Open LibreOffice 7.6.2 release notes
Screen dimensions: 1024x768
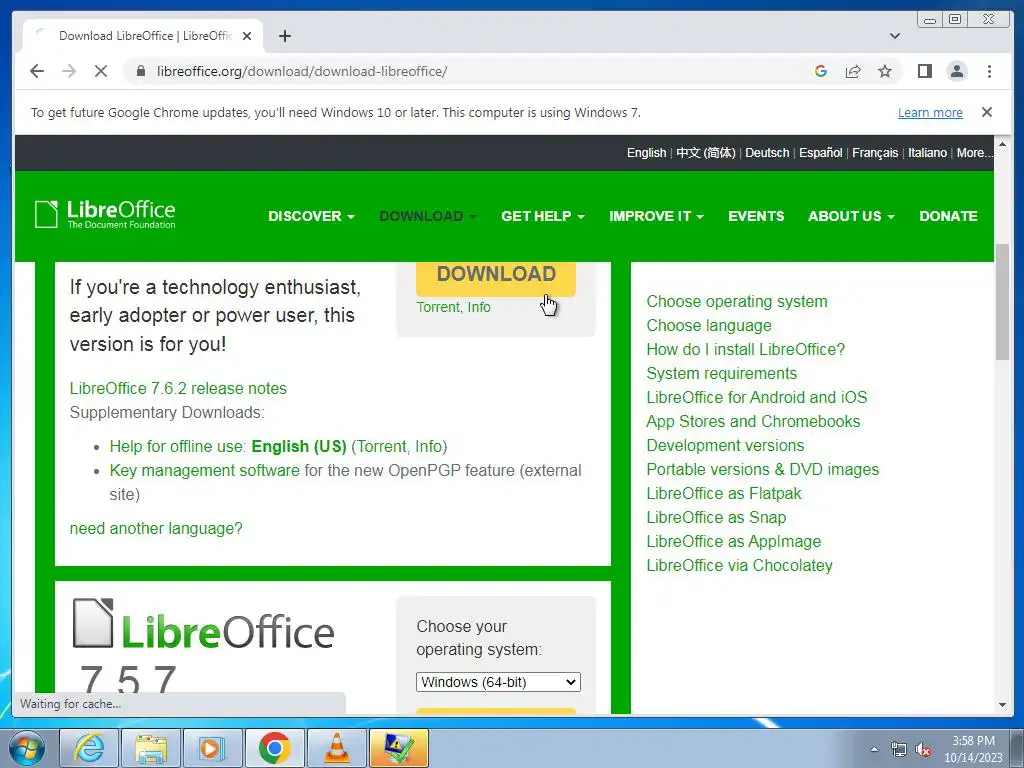[178, 389]
